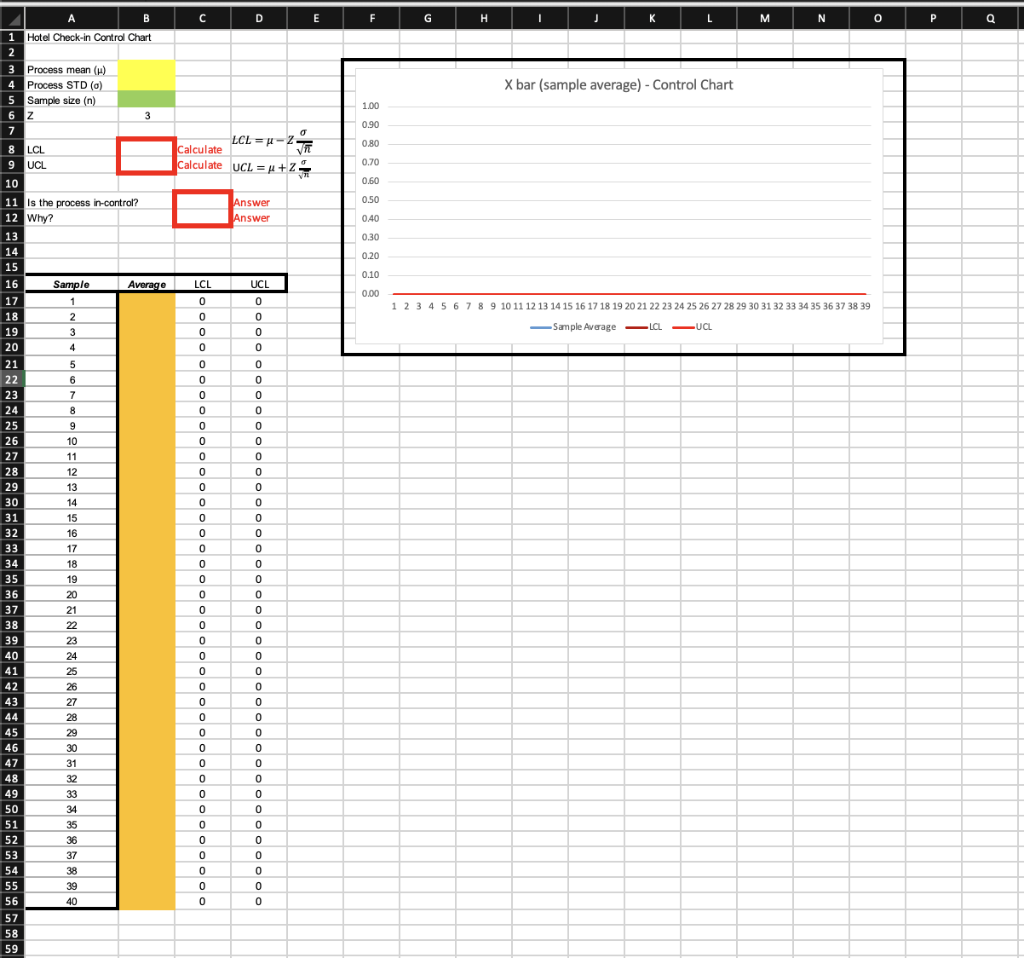The height and width of the screenshot is (958, 1024).
Task: Click the orange Average cell for sample 1
Action: pyautogui.click(x=146, y=301)
